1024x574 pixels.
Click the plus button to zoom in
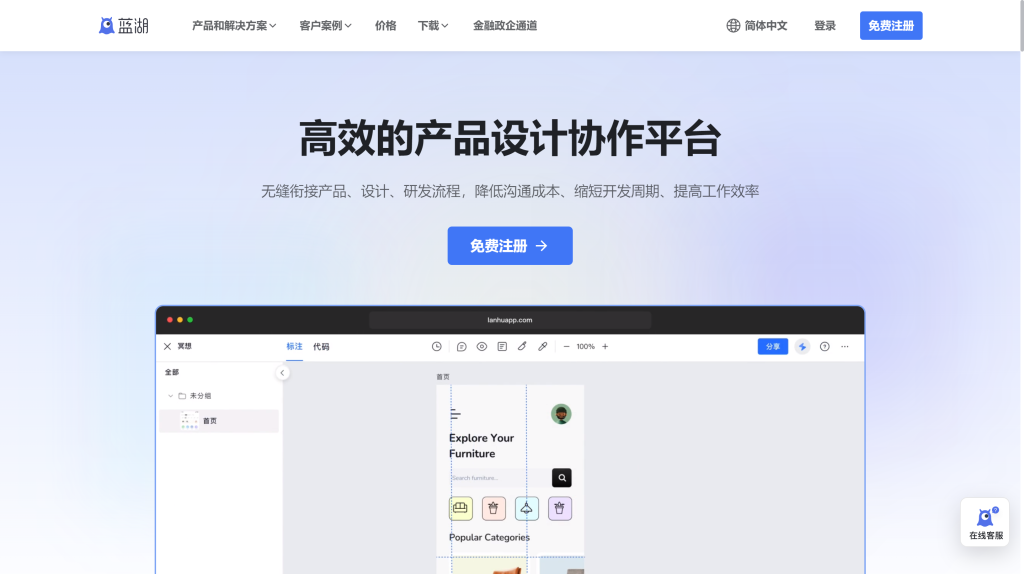click(x=605, y=347)
